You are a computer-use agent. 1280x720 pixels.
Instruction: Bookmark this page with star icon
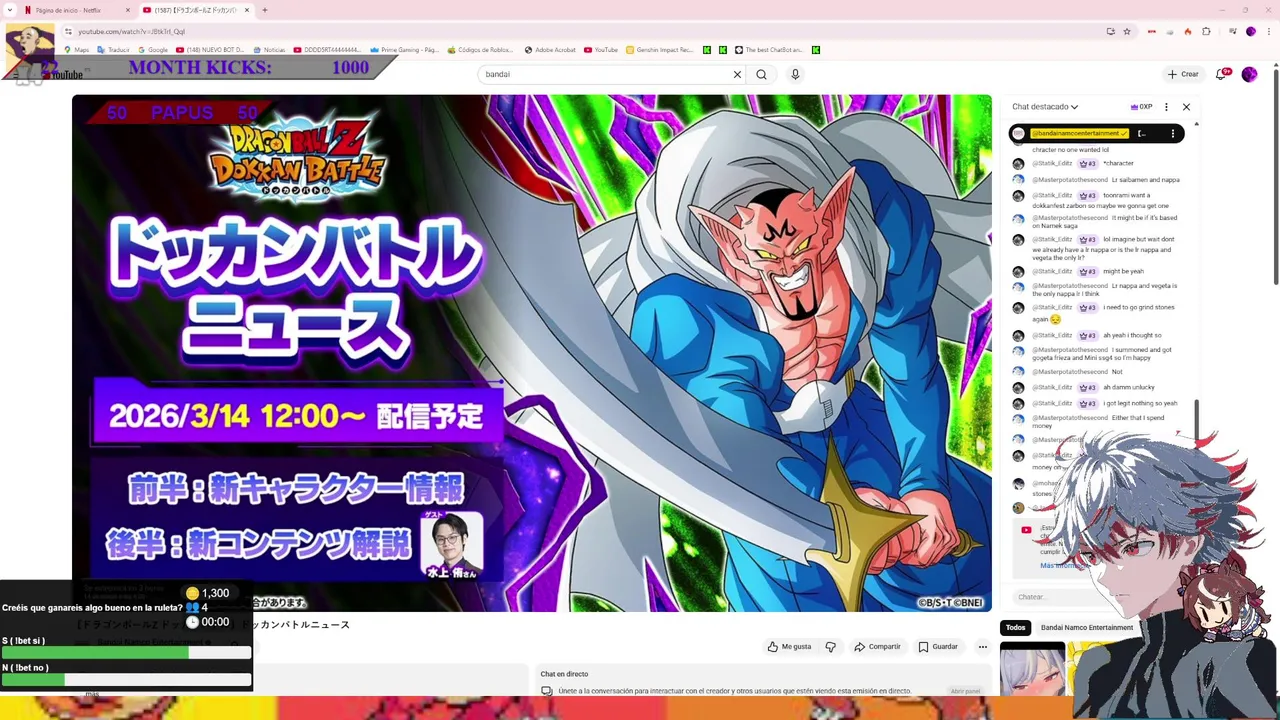coord(1127,31)
